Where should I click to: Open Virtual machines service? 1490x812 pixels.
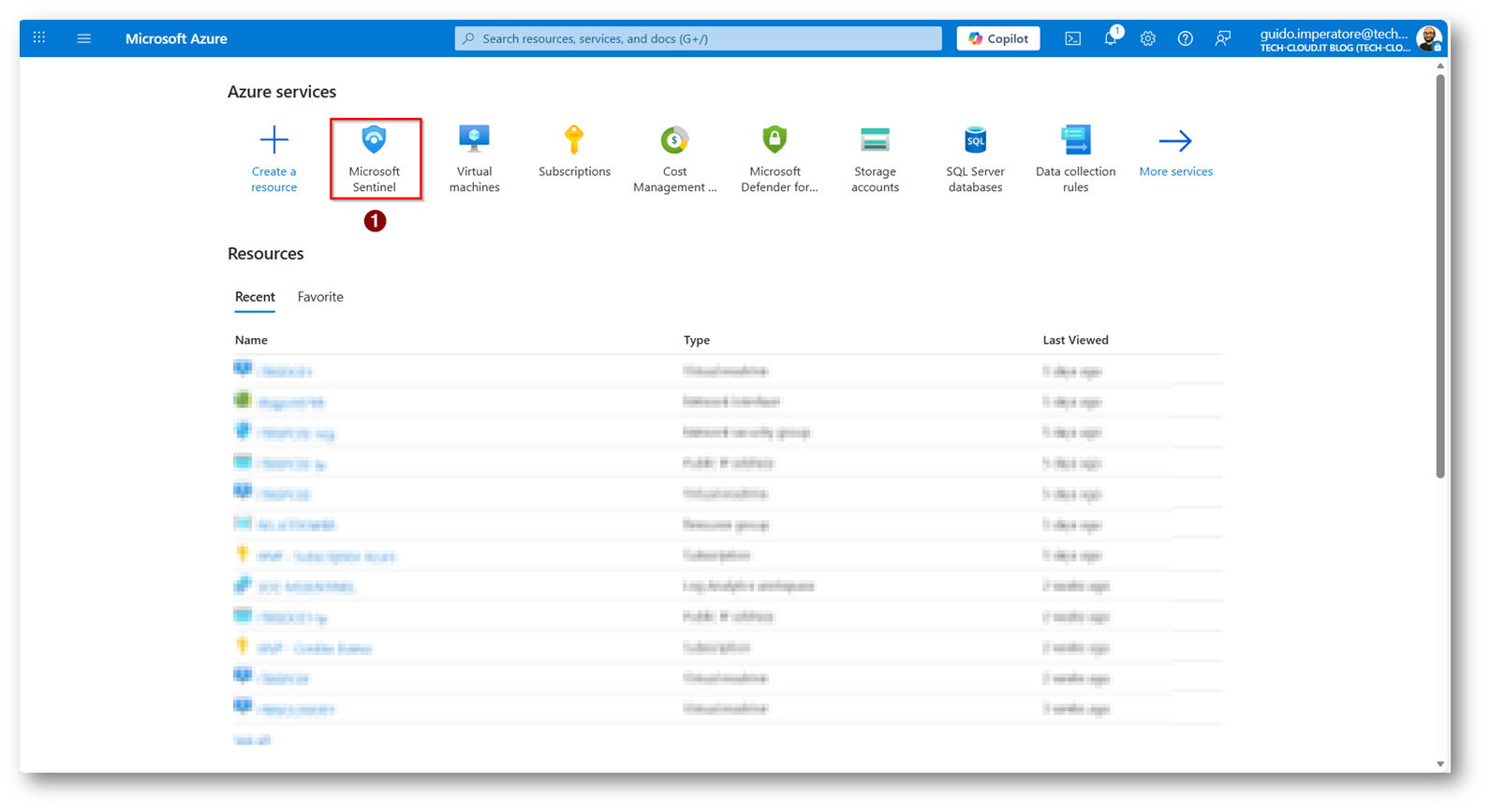pyautogui.click(x=475, y=158)
